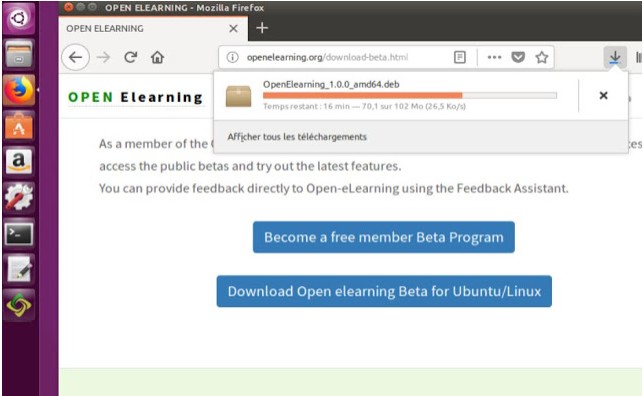Screen dimensions: 644x396
Task: Click the Temps restant download status text
Action: coord(364,106)
